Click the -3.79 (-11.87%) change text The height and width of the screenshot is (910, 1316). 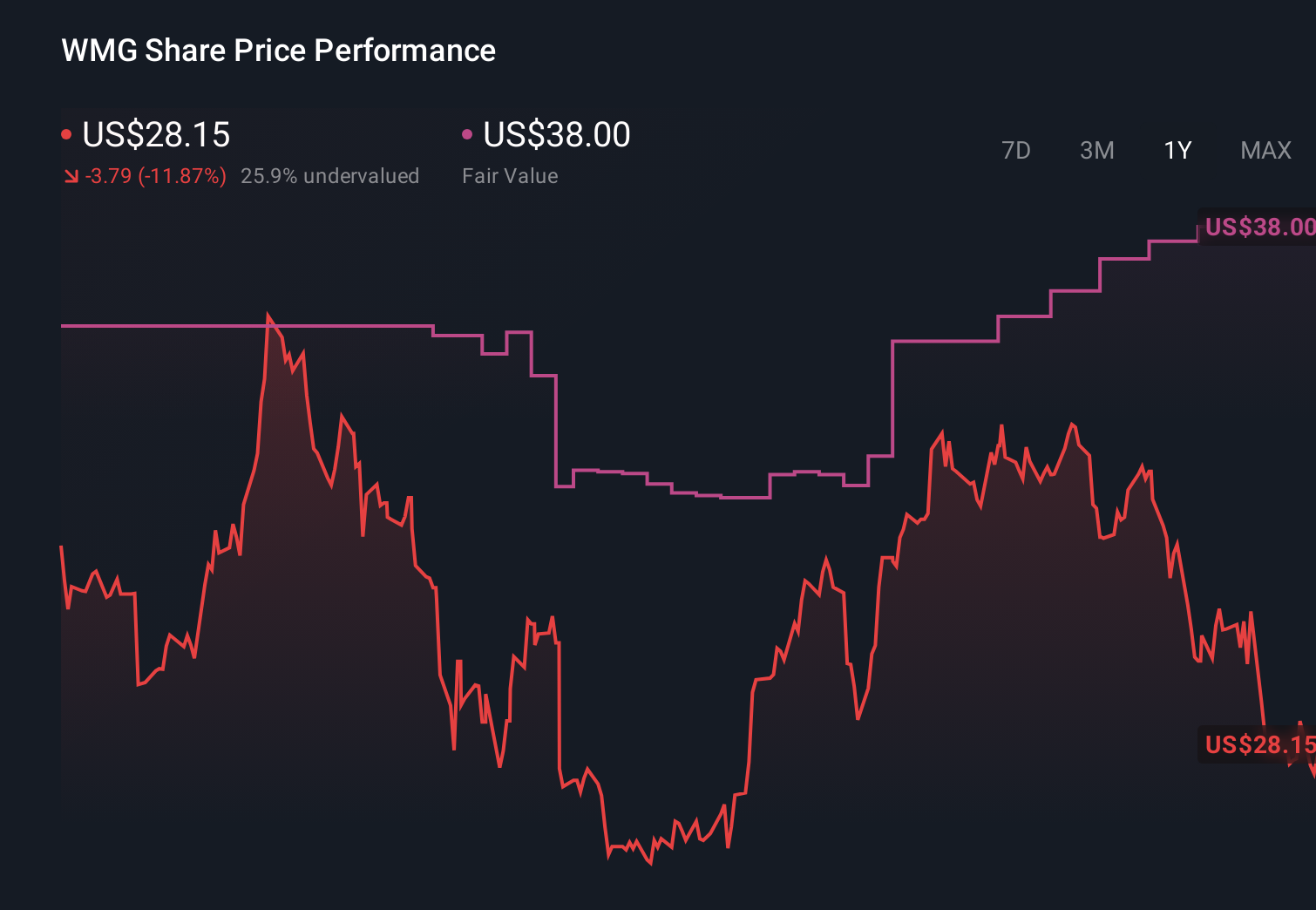coord(154,176)
